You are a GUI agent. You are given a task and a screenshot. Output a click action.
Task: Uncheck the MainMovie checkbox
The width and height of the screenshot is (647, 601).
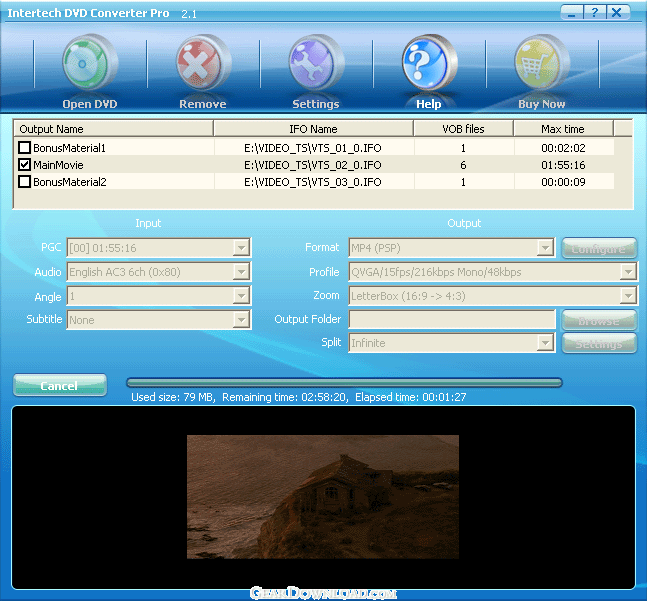25,165
